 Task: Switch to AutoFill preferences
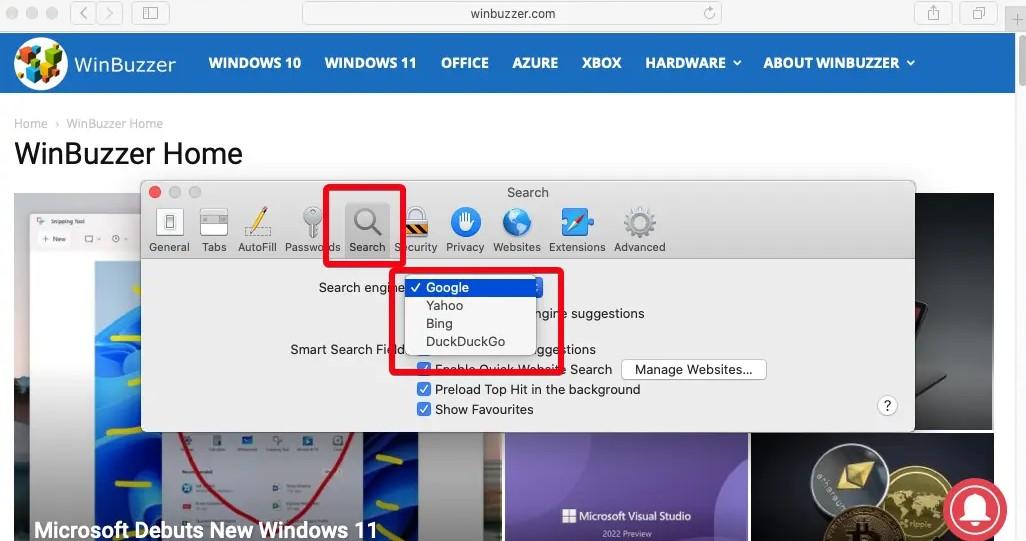[x=257, y=229]
